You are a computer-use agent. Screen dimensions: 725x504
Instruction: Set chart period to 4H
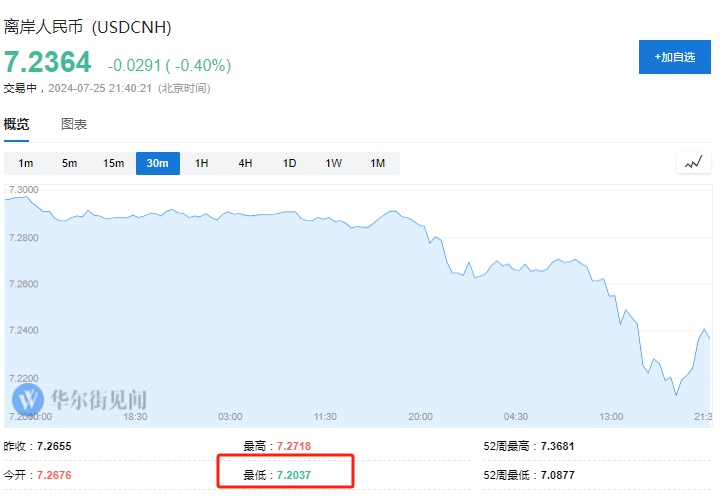(x=245, y=163)
